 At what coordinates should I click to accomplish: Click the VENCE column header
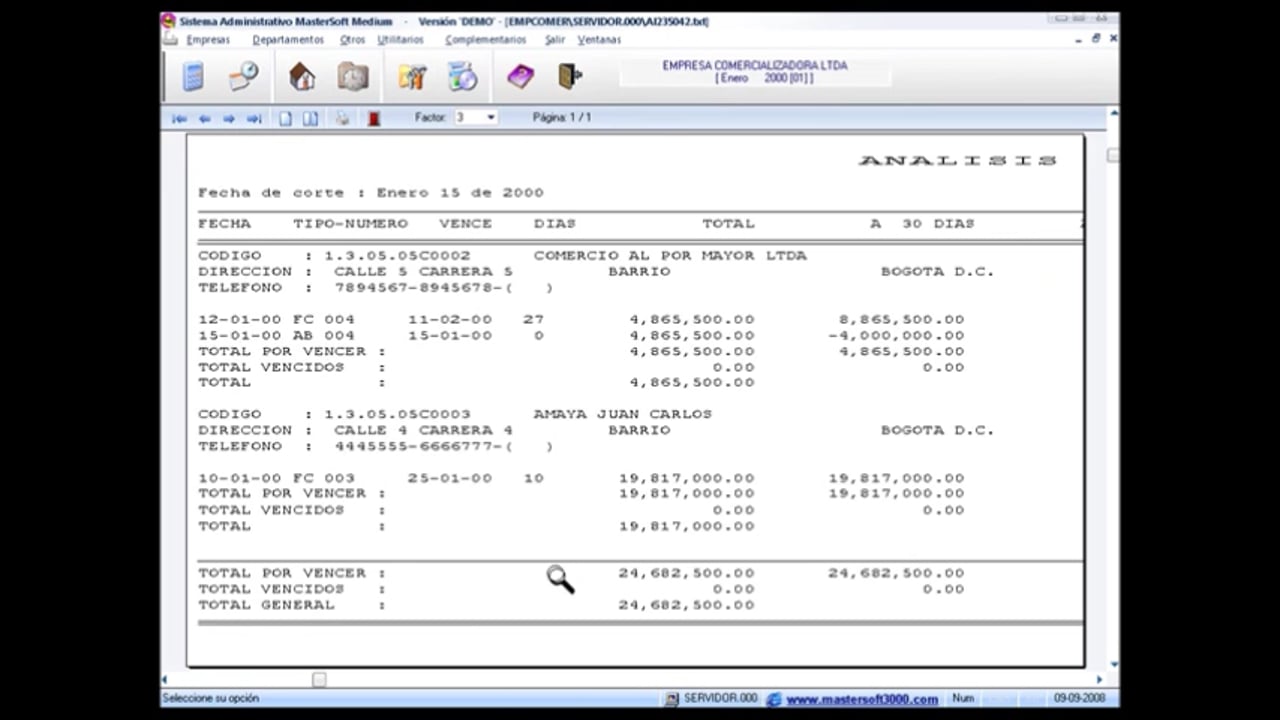tap(465, 224)
